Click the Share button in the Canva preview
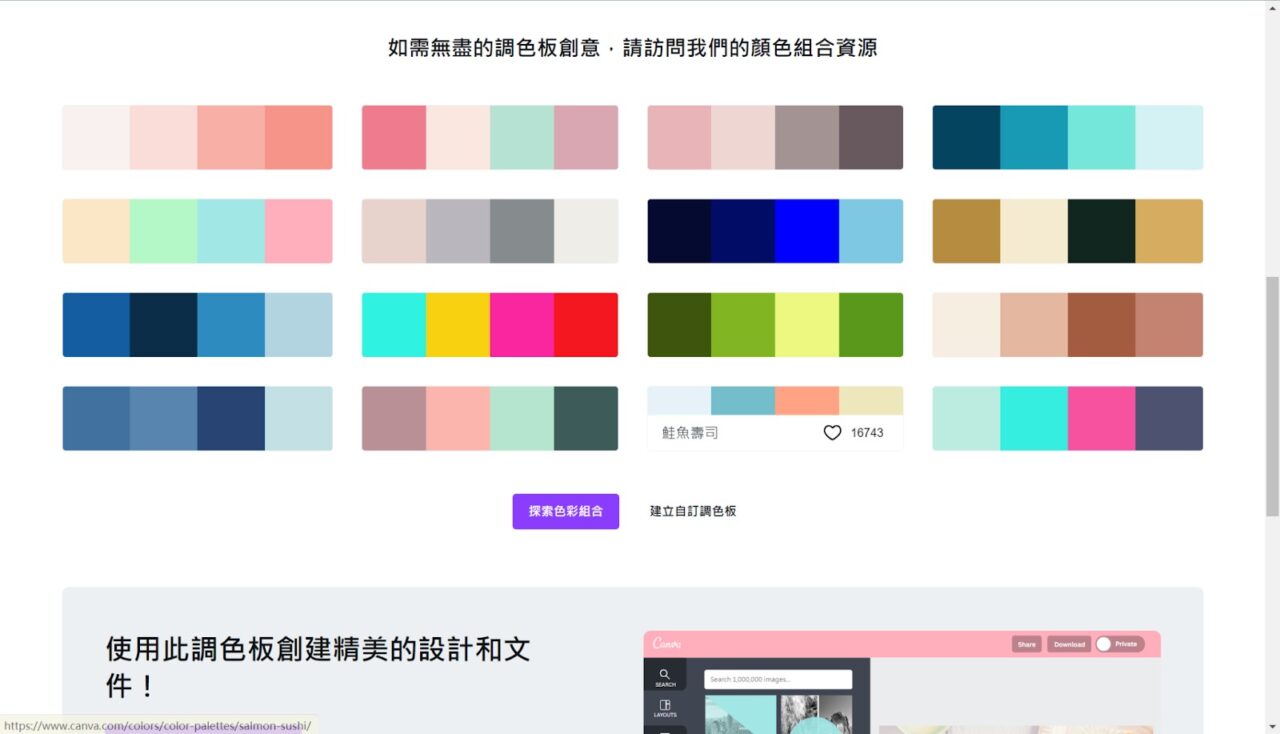The height and width of the screenshot is (734, 1280). [1026, 644]
